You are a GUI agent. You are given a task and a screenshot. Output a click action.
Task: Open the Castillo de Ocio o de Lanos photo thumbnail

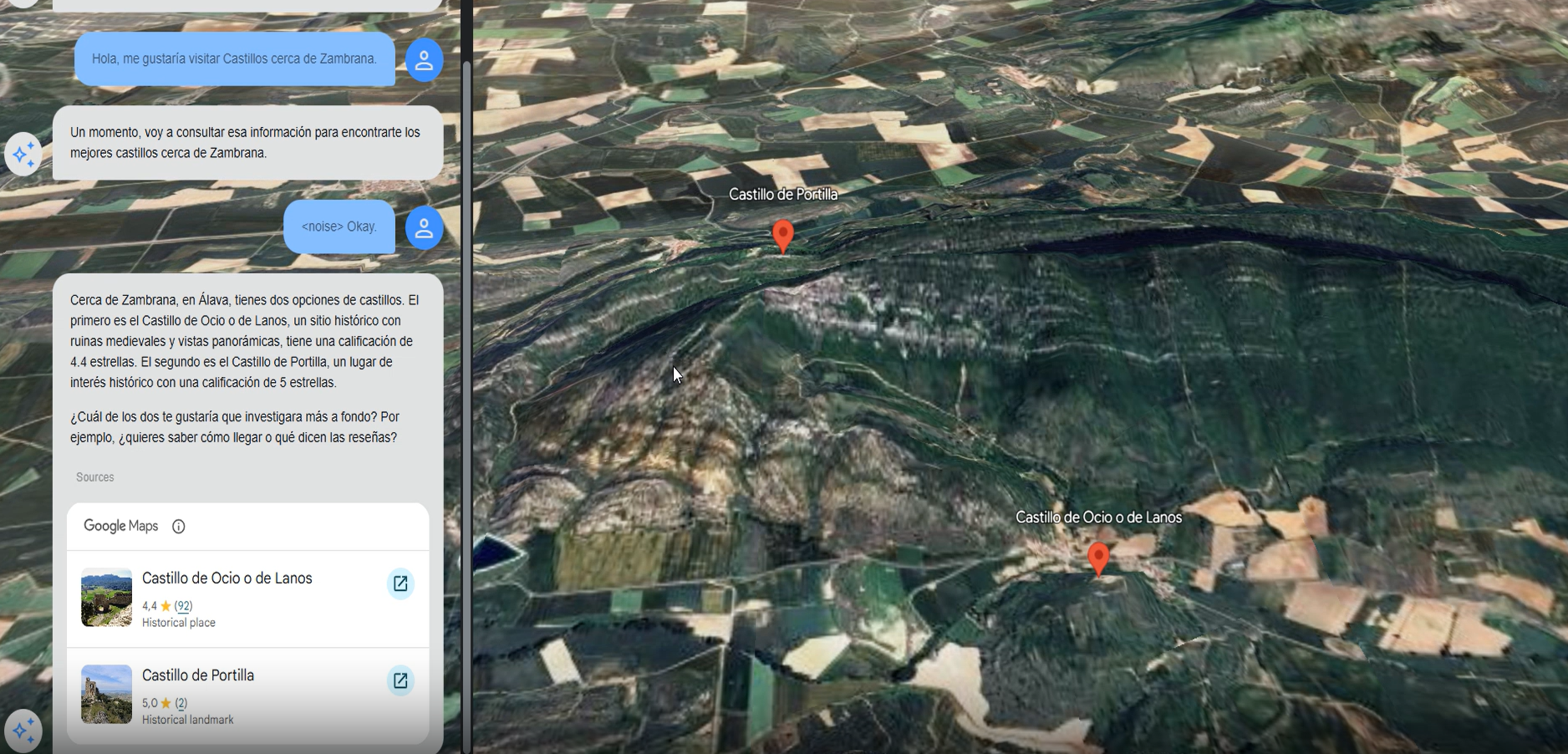coord(106,598)
